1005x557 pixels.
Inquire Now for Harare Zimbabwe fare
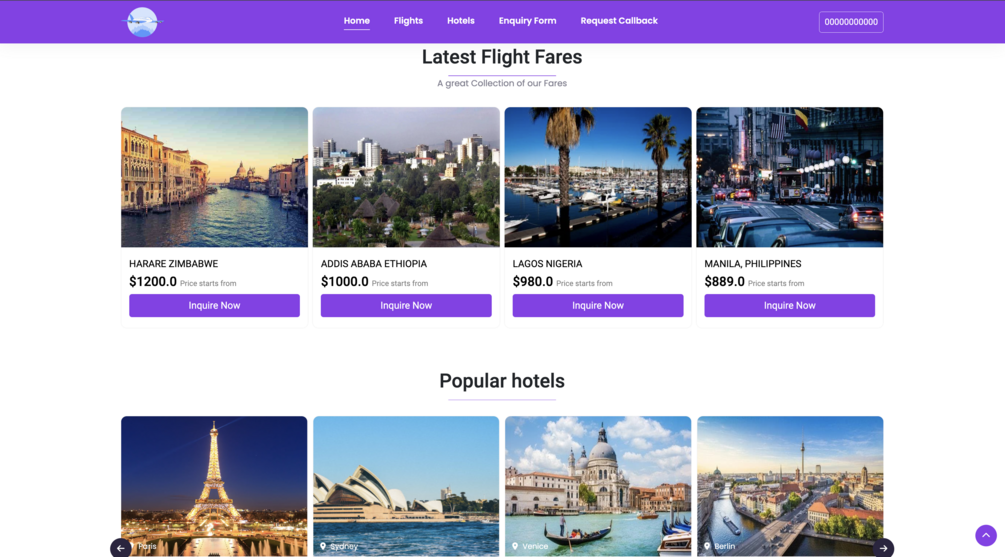click(x=214, y=305)
